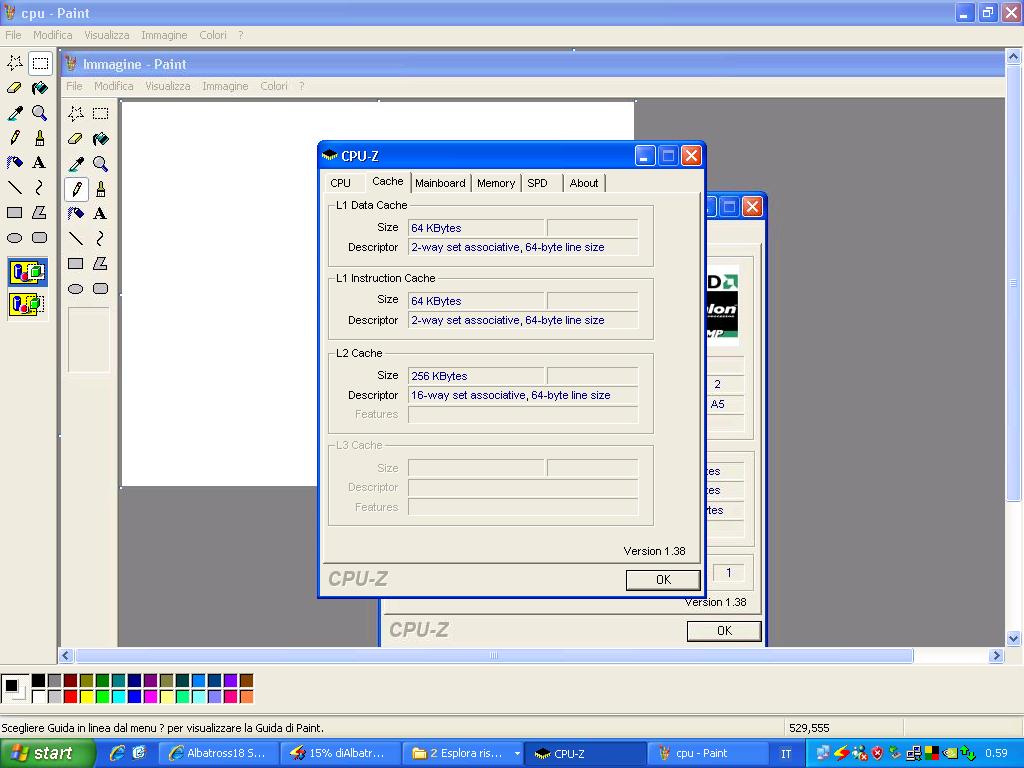Image resolution: width=1024 pixels, height=768 pixels.
Task: Select the Airbrush in the Immagine - Paint toolbox
Action: 76,214
